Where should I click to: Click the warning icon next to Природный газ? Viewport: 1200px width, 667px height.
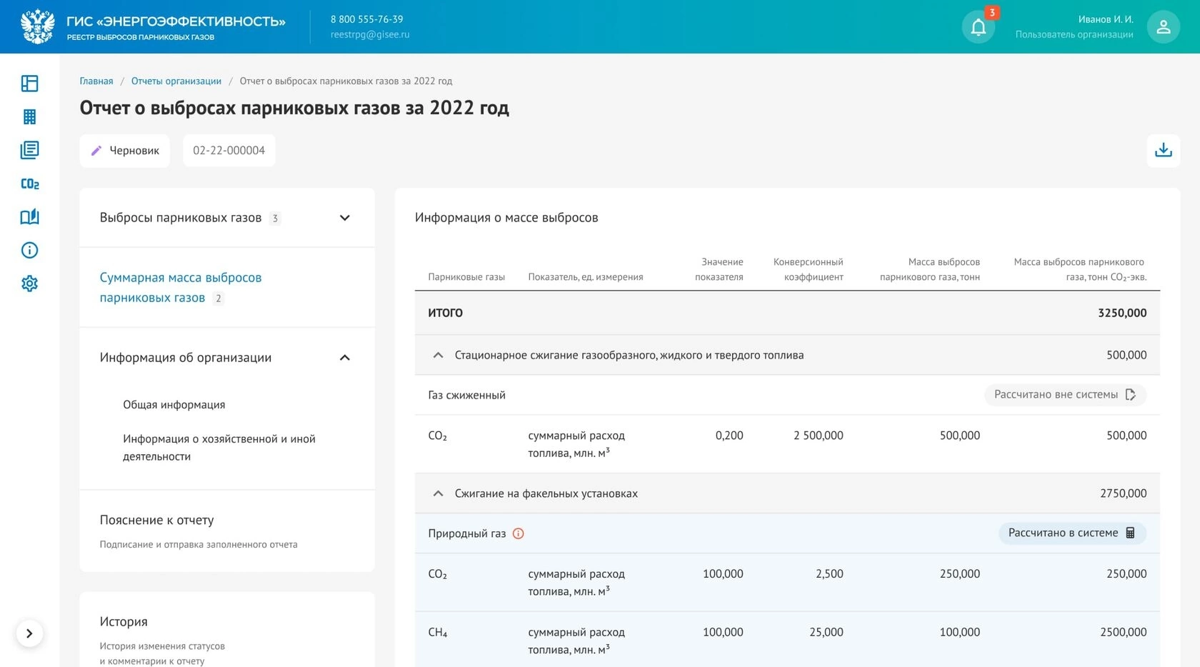point(518,533)
